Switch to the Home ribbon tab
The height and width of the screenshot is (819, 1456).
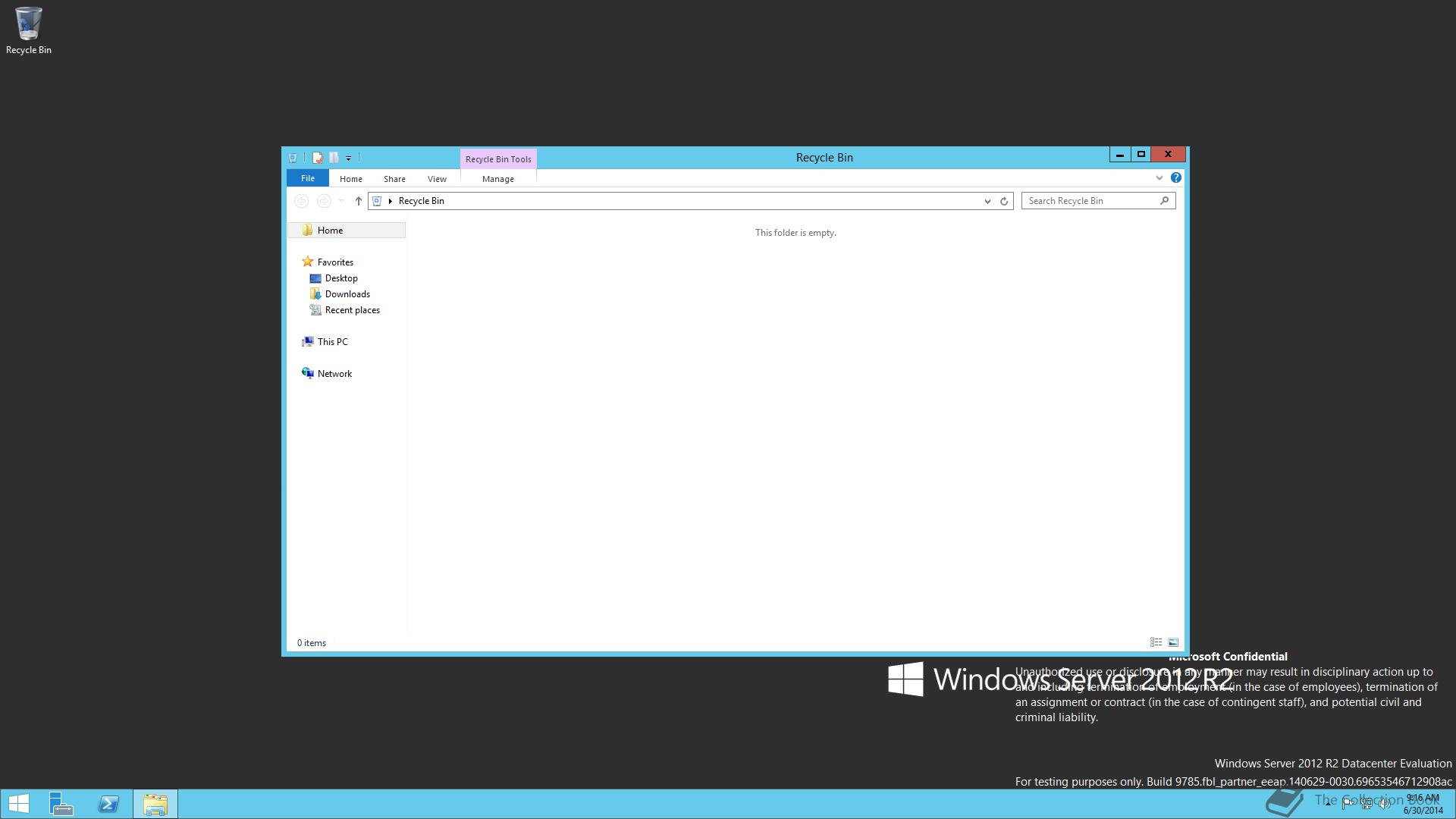pyautogui.click(x=350, y=179)
